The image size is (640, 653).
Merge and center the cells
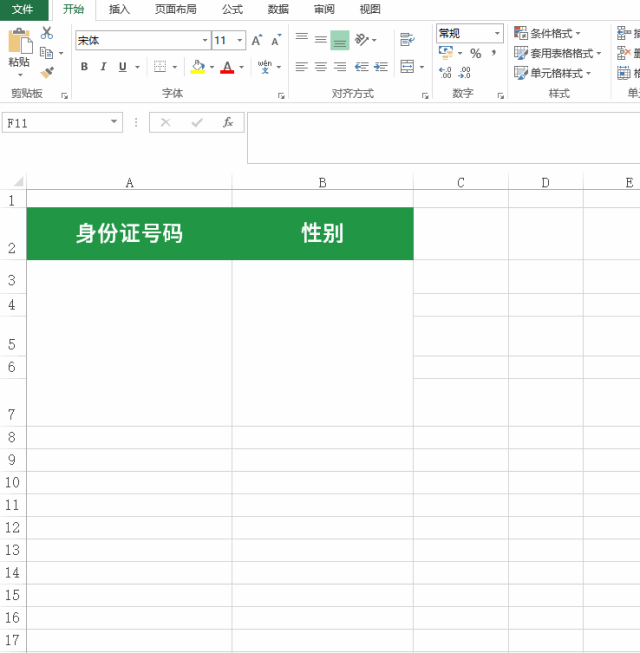(407, 67)
